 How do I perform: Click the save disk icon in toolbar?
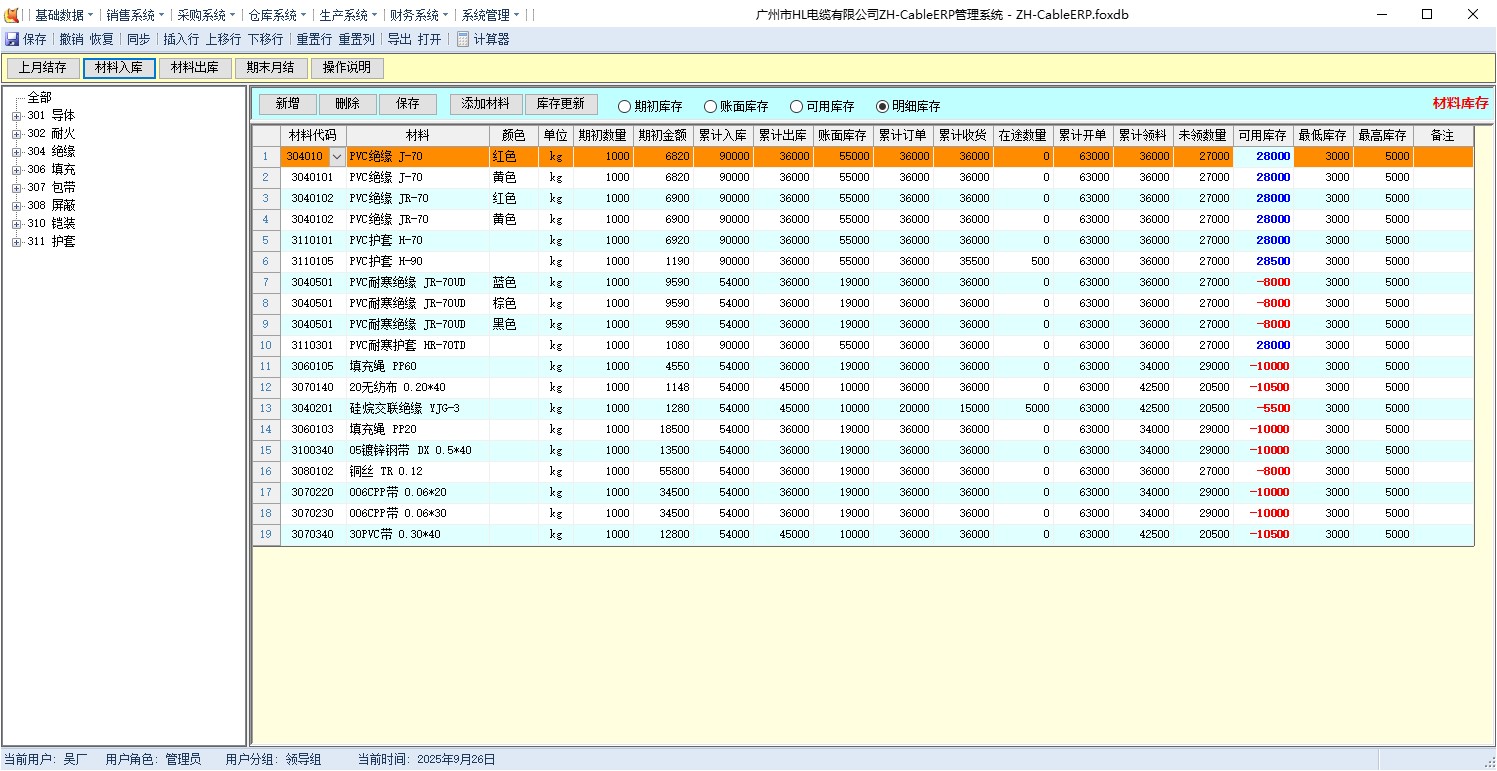point(12,40)
